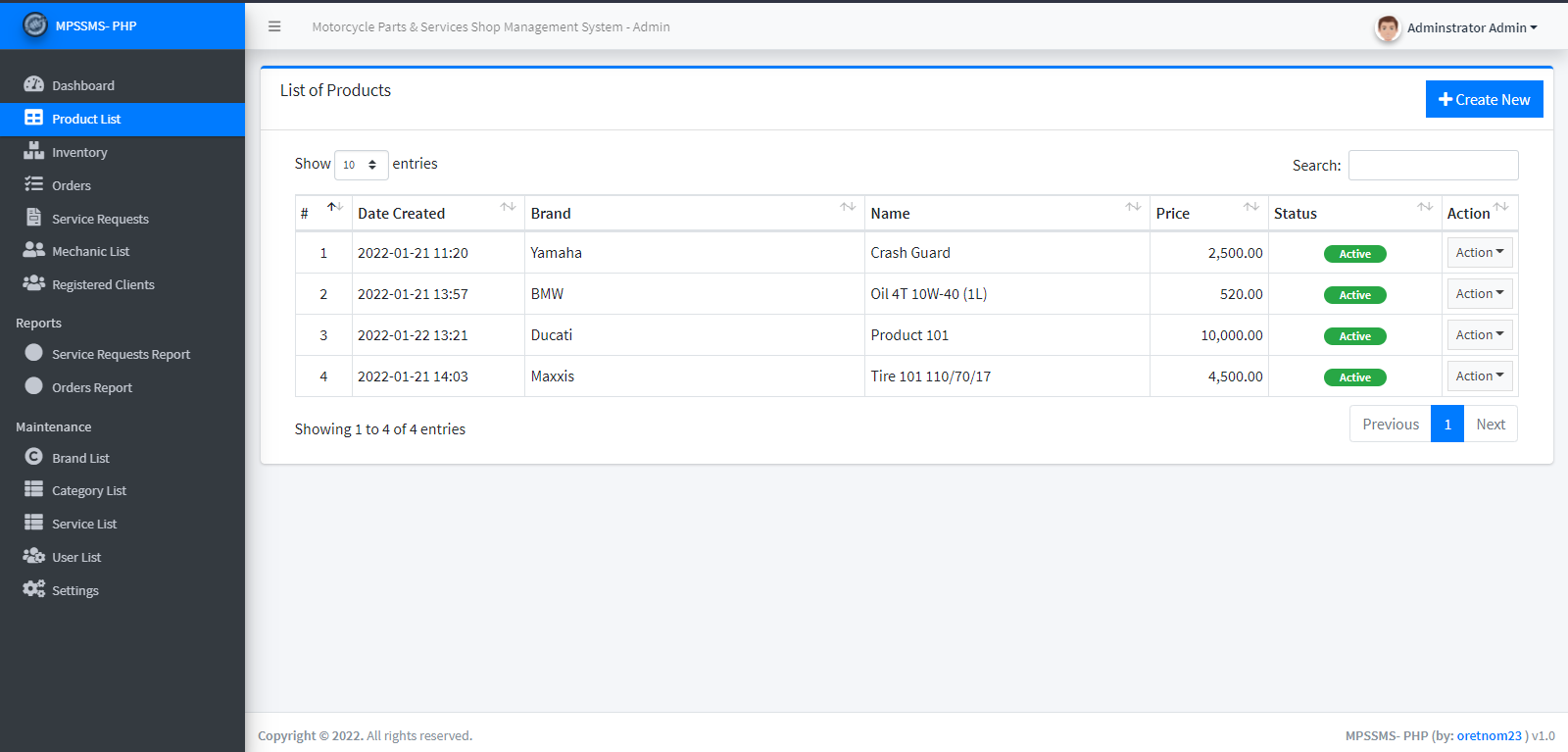Click Active status badge for BMW row
1568x752 pixels.
coord(1355,295)
